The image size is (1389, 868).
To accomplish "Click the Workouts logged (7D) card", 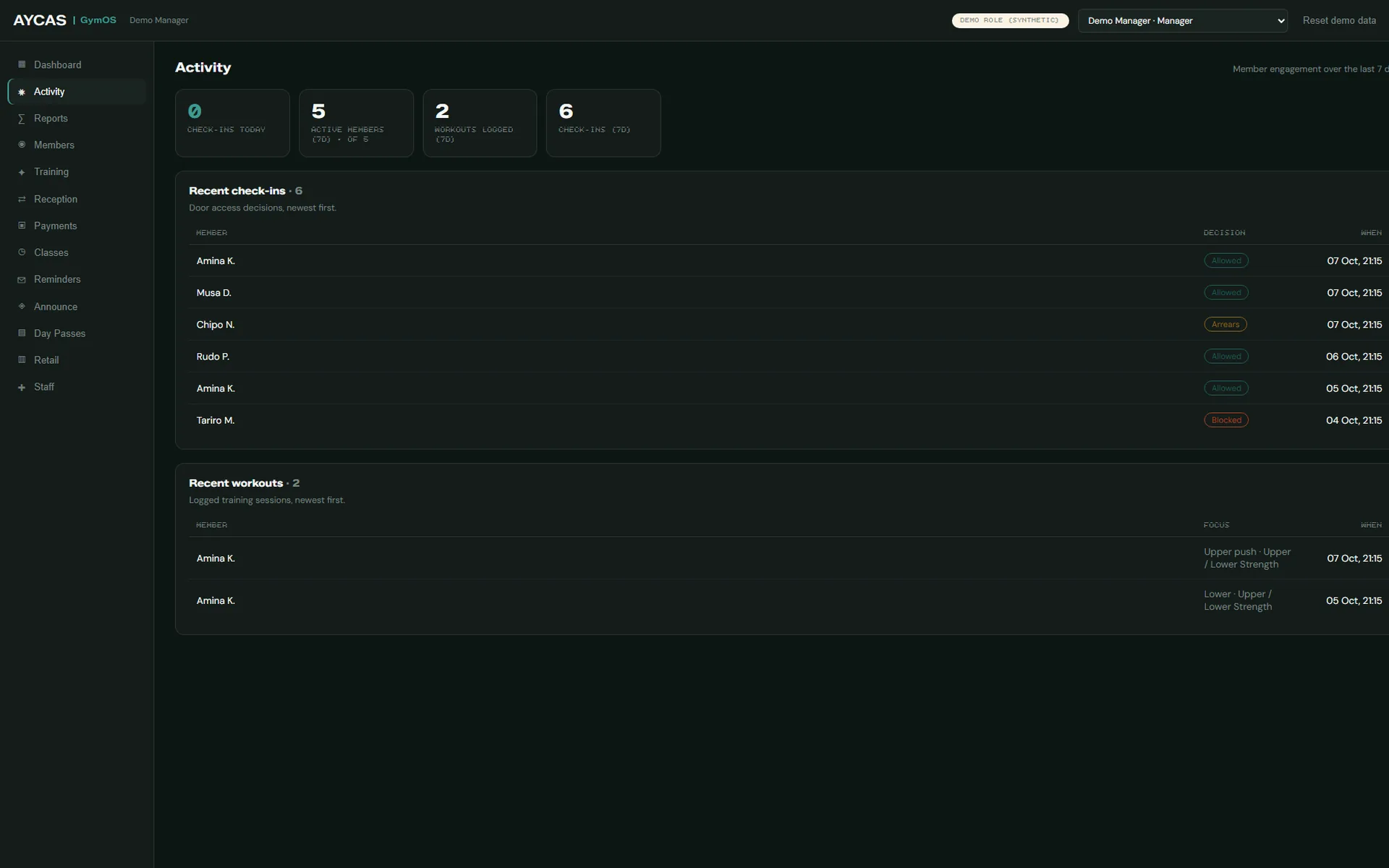I will click(480, 123).
